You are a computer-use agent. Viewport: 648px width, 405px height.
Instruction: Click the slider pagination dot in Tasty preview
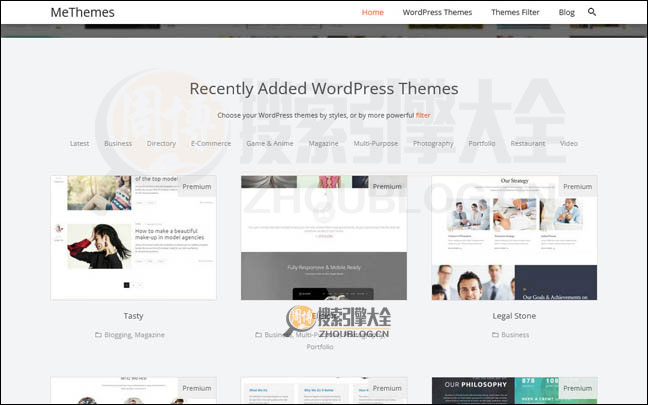click(x=127, y=285)
